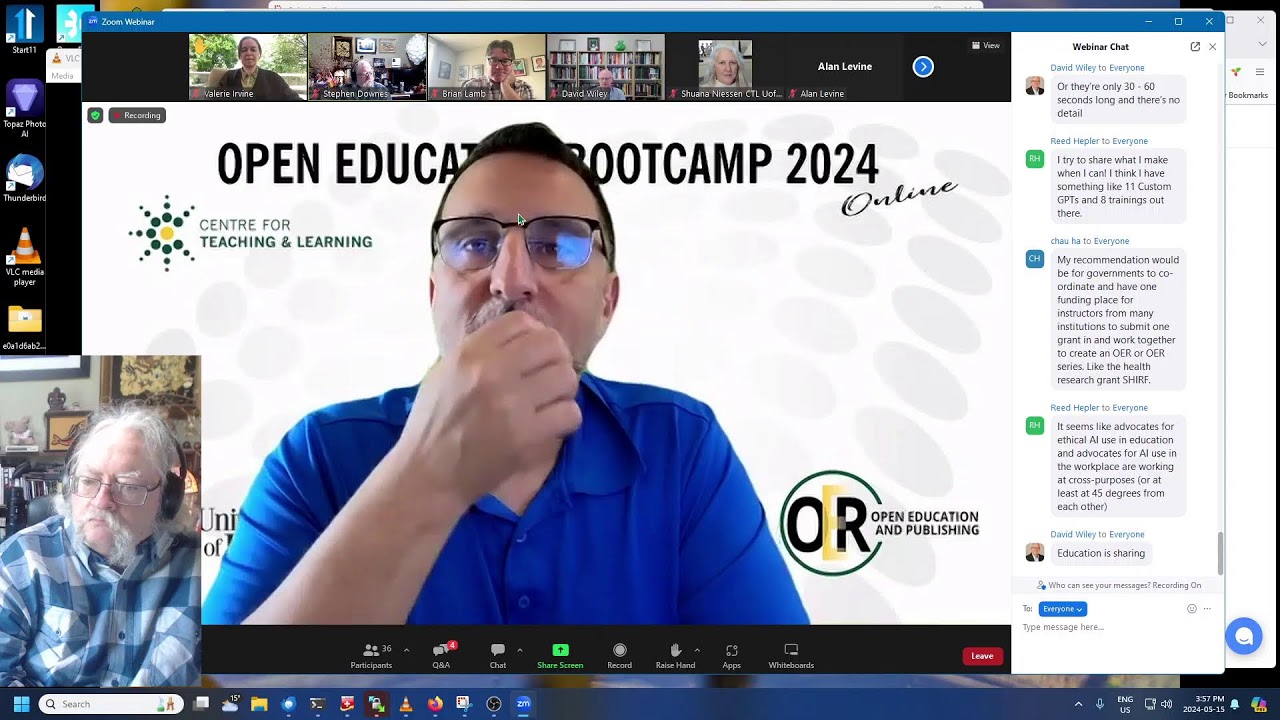1280x720 pixels.
Task: Open the emoji picker in chat
Action: (x=1192, y=609)
